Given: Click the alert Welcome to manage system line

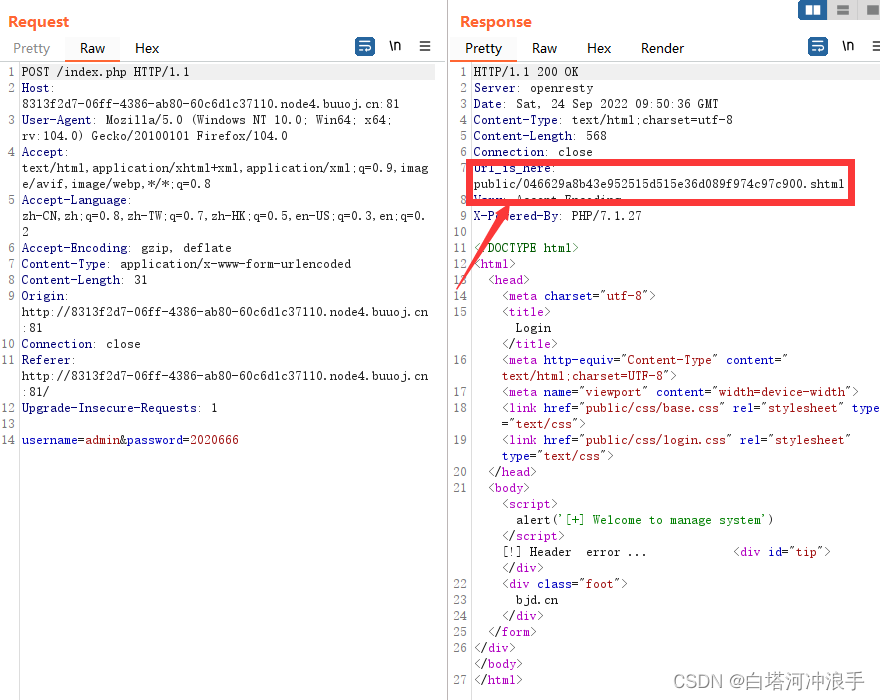Looking at the screenshot, I should tap(644, 520).
